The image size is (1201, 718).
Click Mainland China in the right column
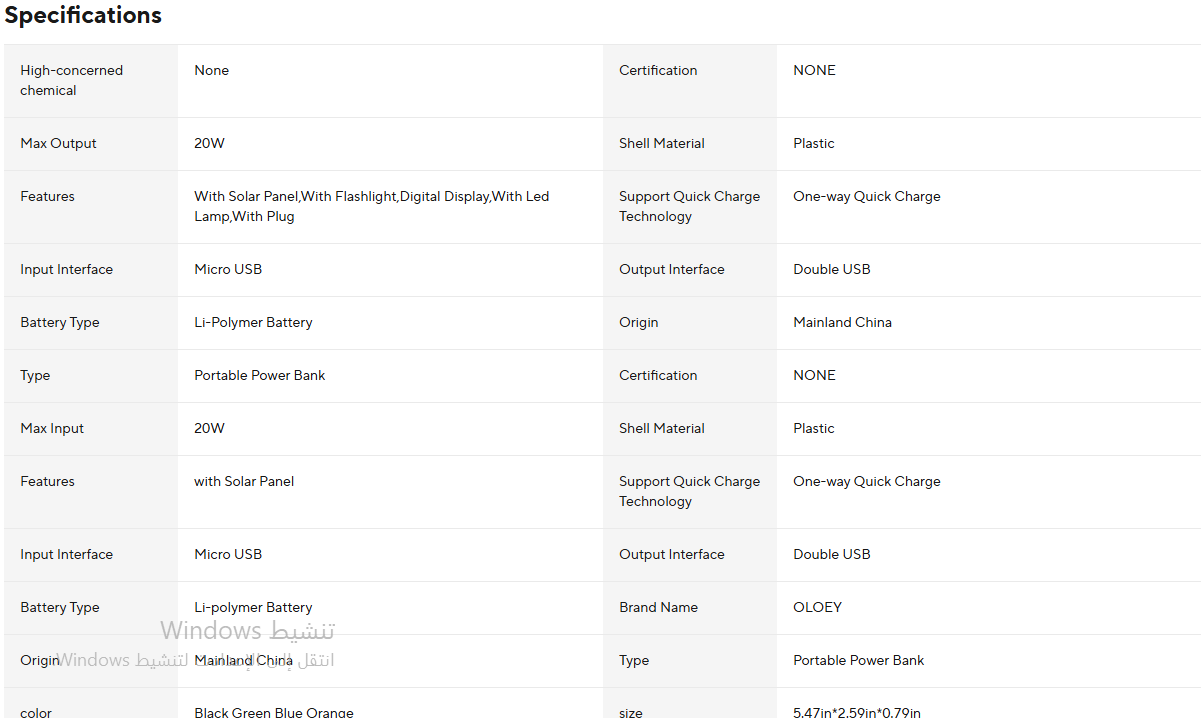click(x=842, y=322)
